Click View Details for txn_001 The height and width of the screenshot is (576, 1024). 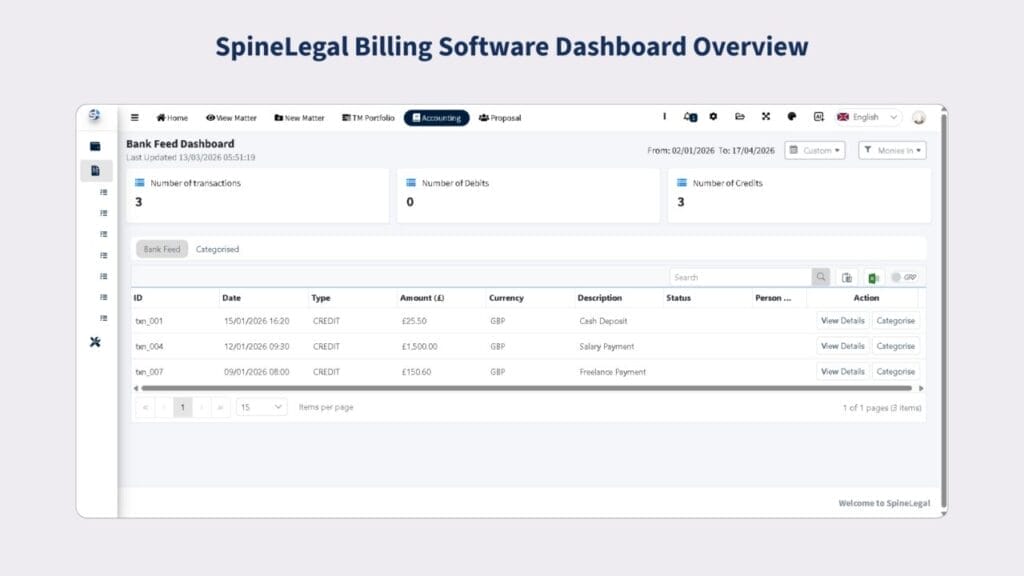point(842,321)
